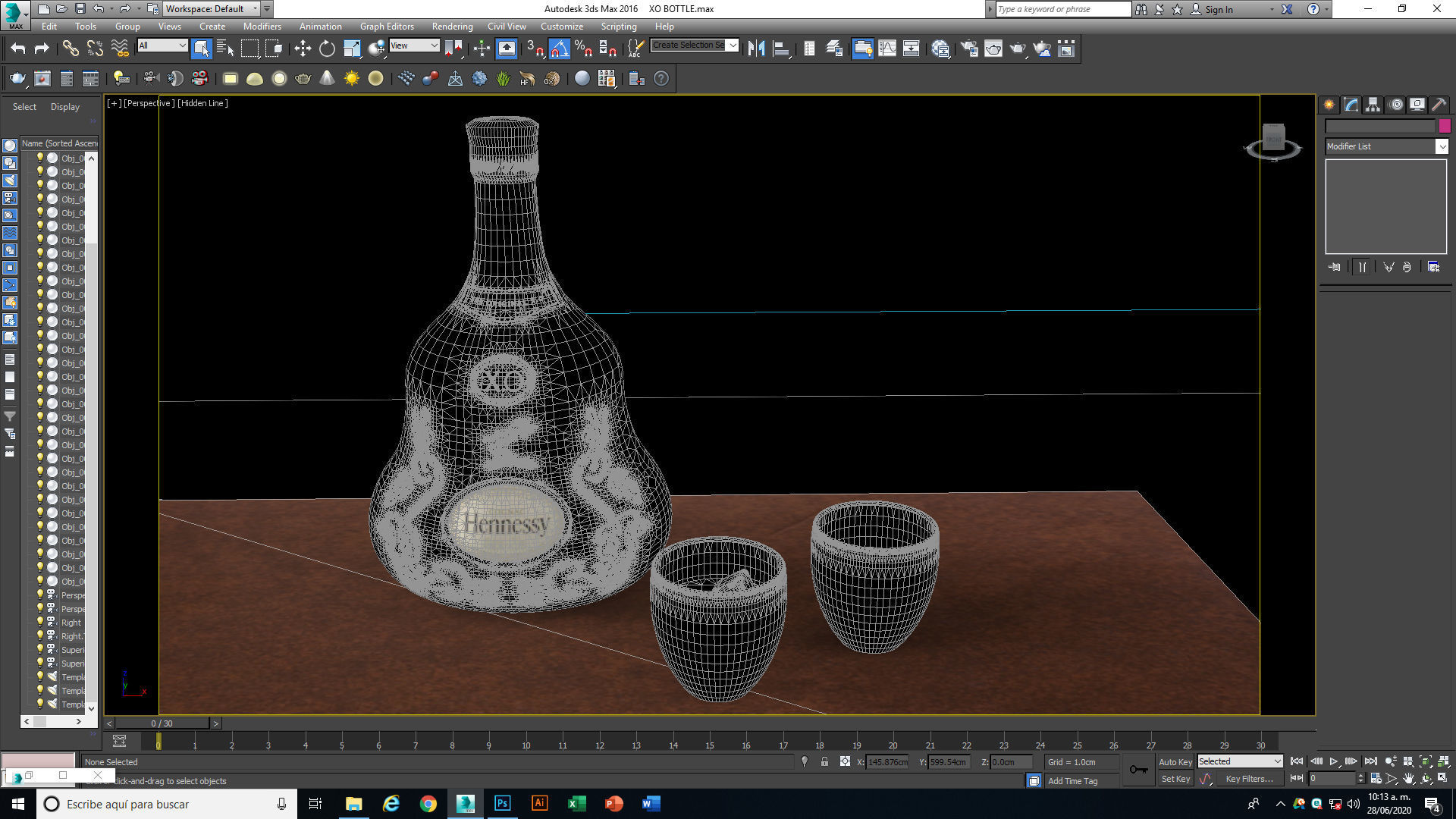Go to the end frame button
This screenshot has width=1456, height=819.
pos(1370,761)
